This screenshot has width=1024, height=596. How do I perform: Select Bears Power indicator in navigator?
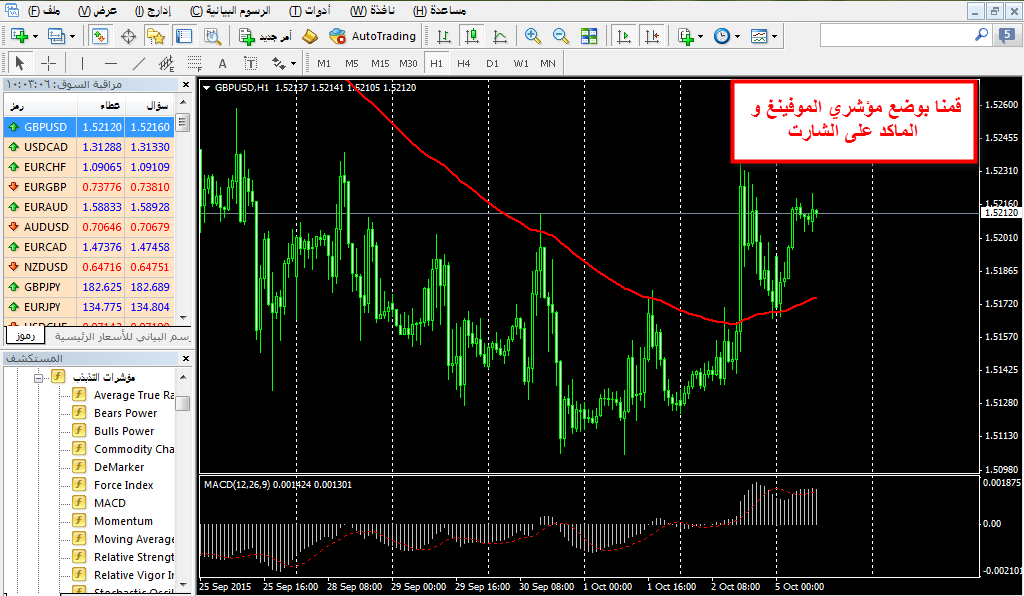(x=125, y=413)
